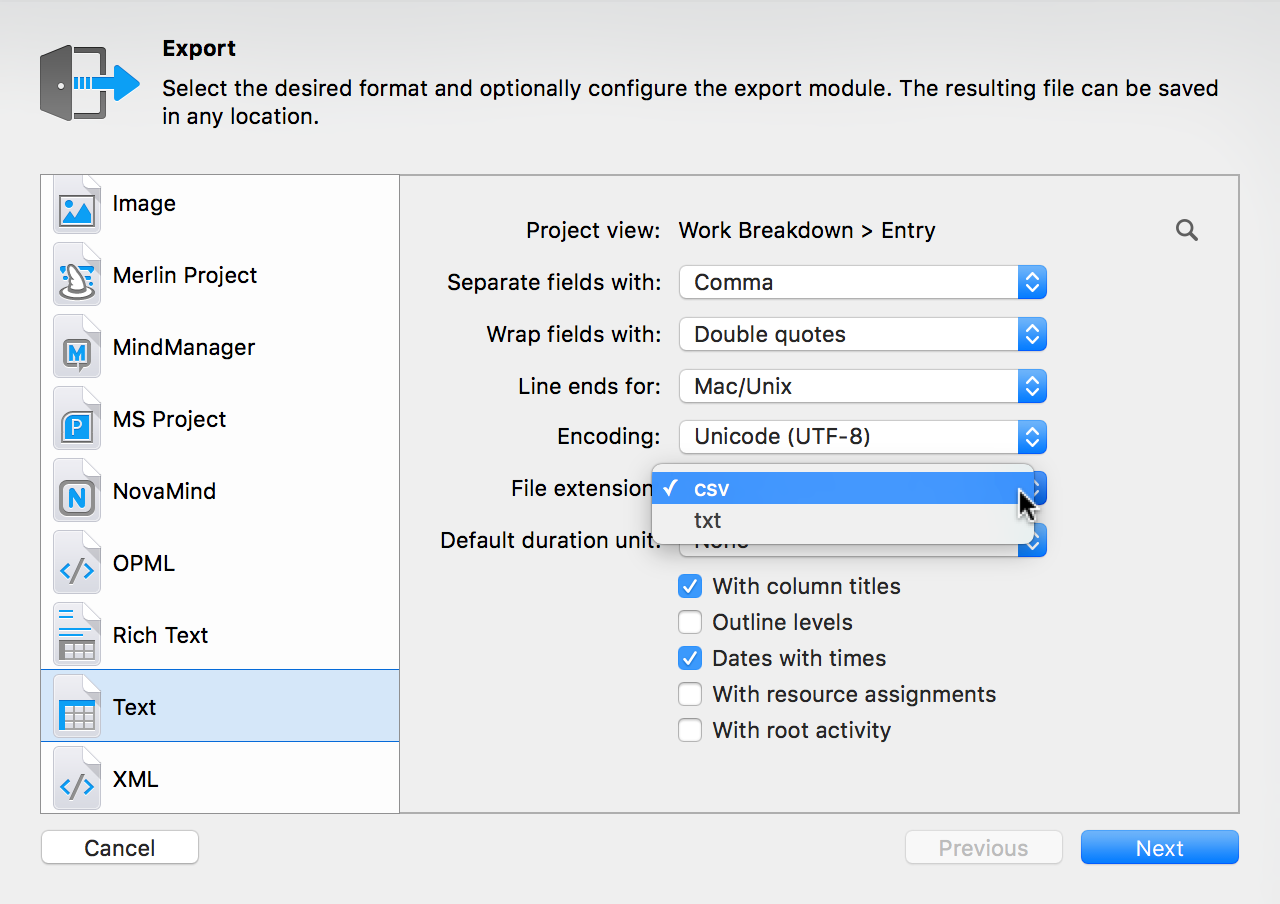Image resolution: width=1280 pixels, height=904 pixels.
Task: Uncheck With column titles
Action: click(x=690, y=586)
